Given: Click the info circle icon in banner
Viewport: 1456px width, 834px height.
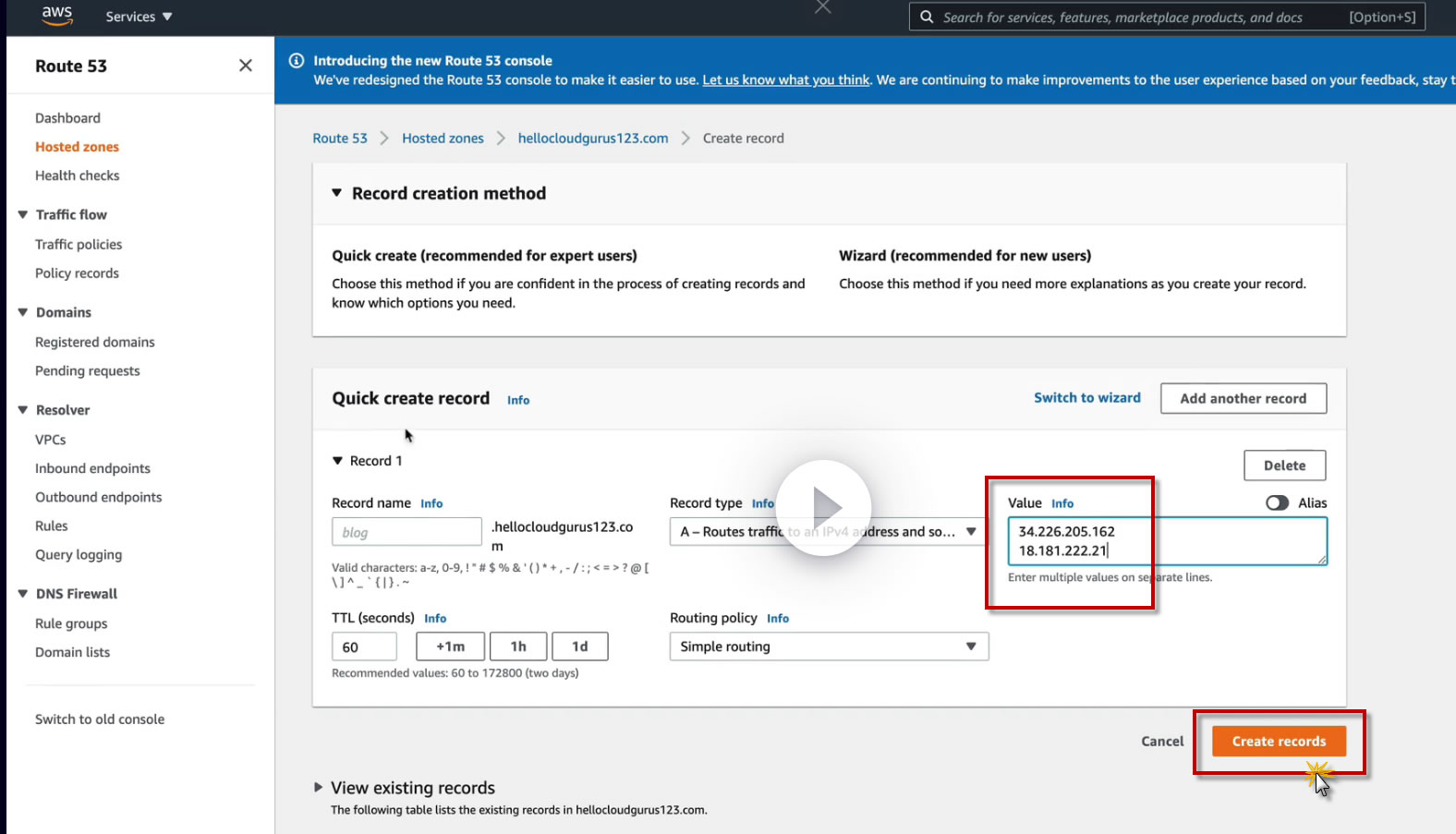Looking at the screenshot, I should pos(297,61).
